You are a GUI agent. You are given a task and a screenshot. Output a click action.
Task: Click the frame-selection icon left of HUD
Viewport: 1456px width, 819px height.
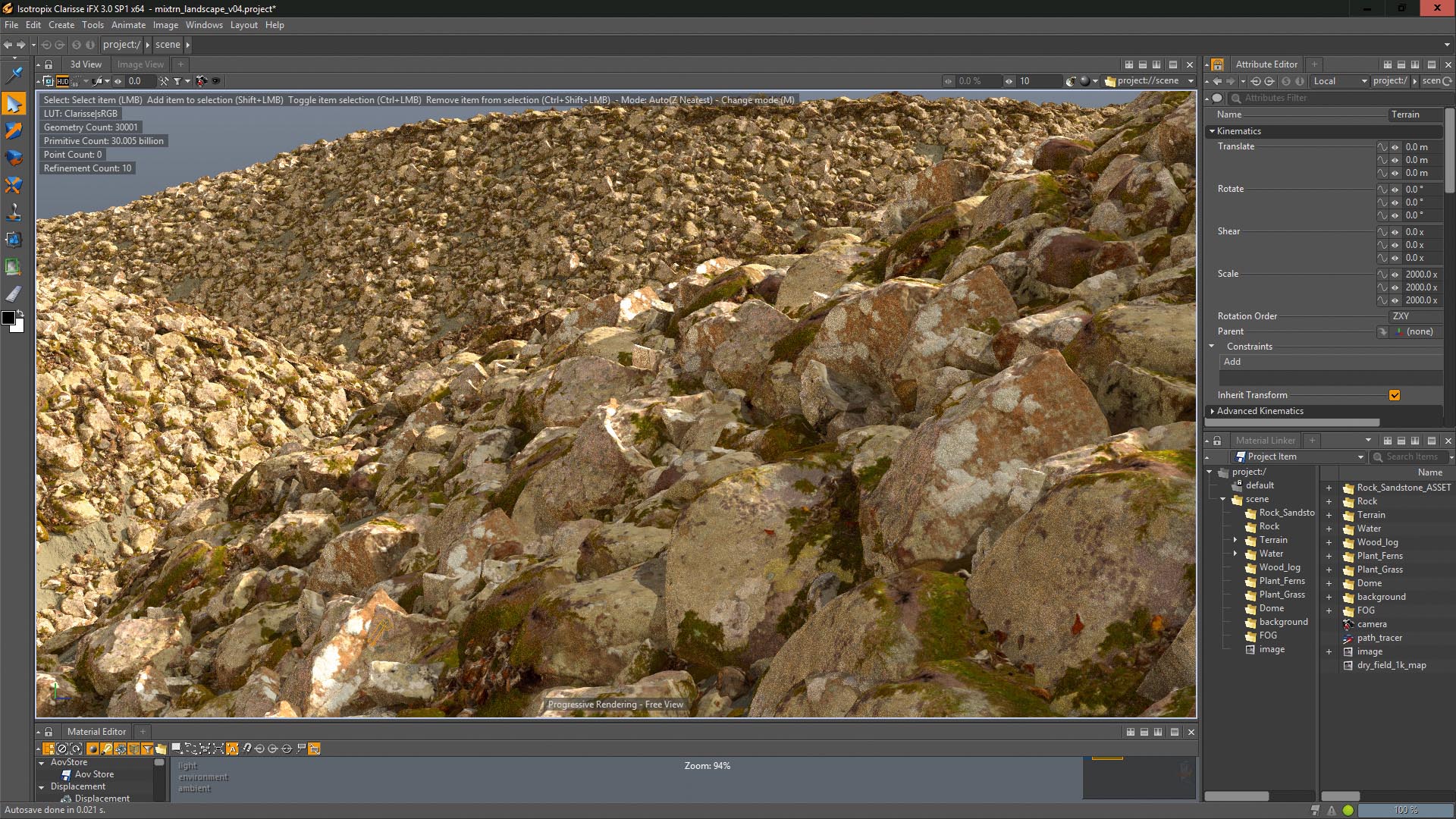pyautogui.click(x=49, y=81)
